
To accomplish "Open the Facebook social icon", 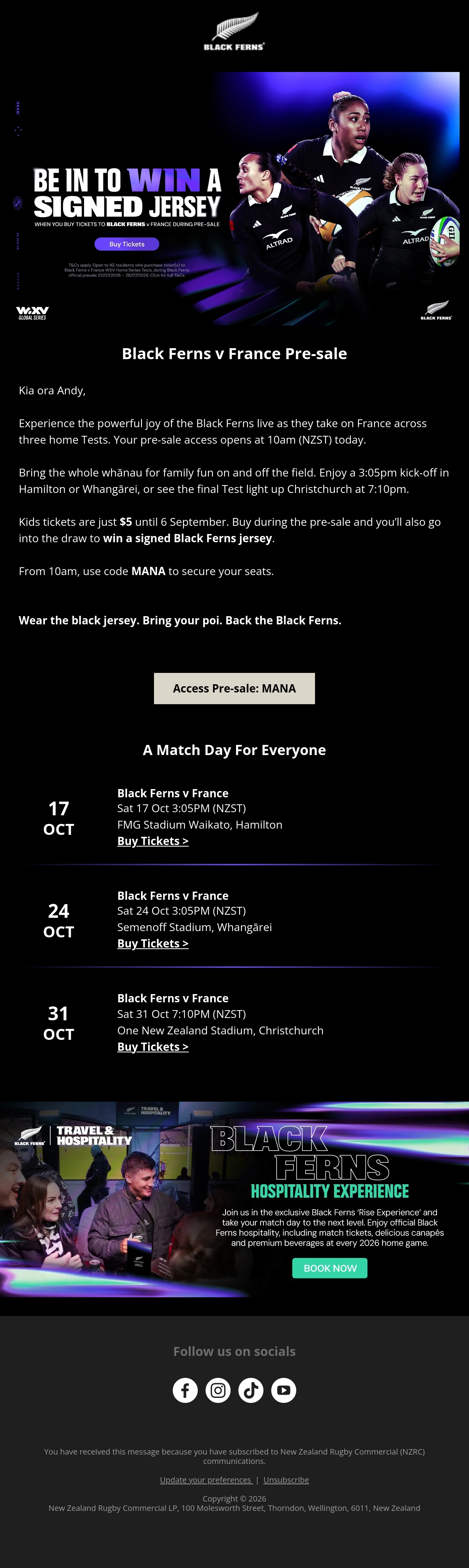I will tap(185, 1390).
